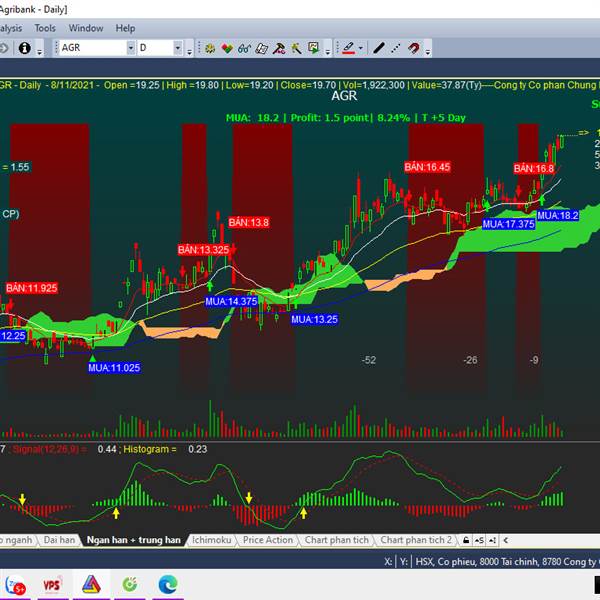Click the left chevron beside sheet tabs
Screen dimensions: 600x600
[505, 540]
